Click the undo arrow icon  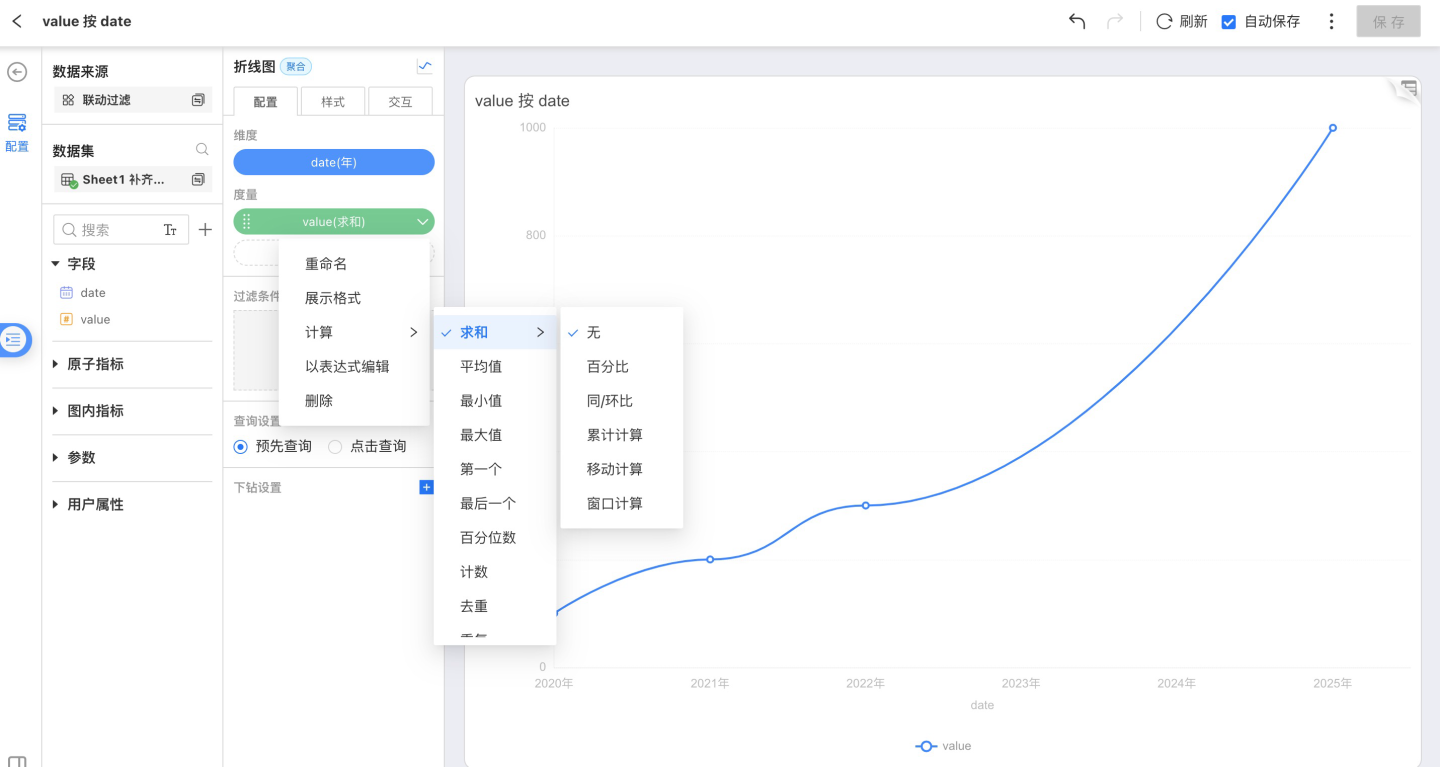1077,21
